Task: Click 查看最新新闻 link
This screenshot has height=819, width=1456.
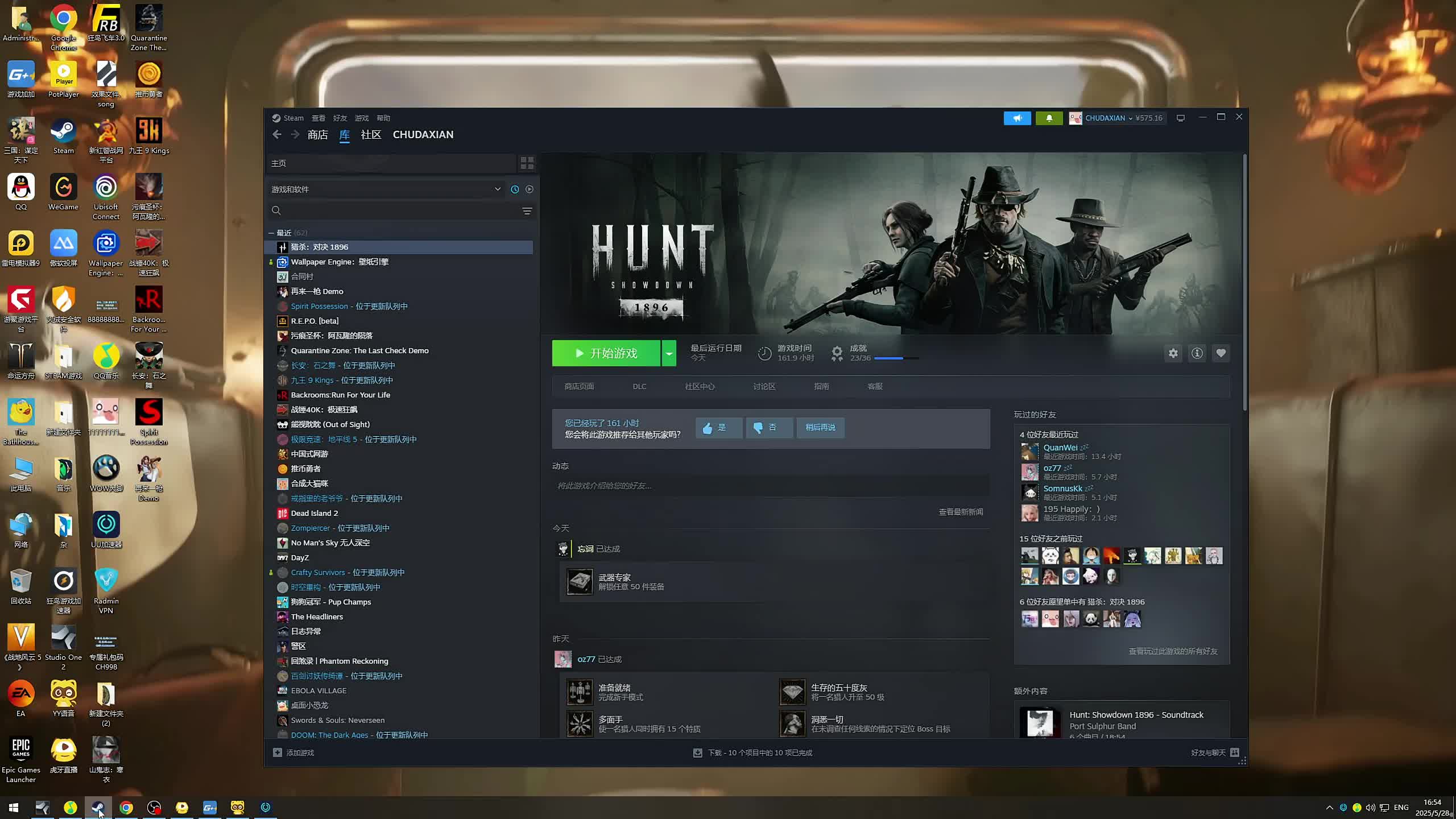Action: pyautogui.click(x=961, y=512)
